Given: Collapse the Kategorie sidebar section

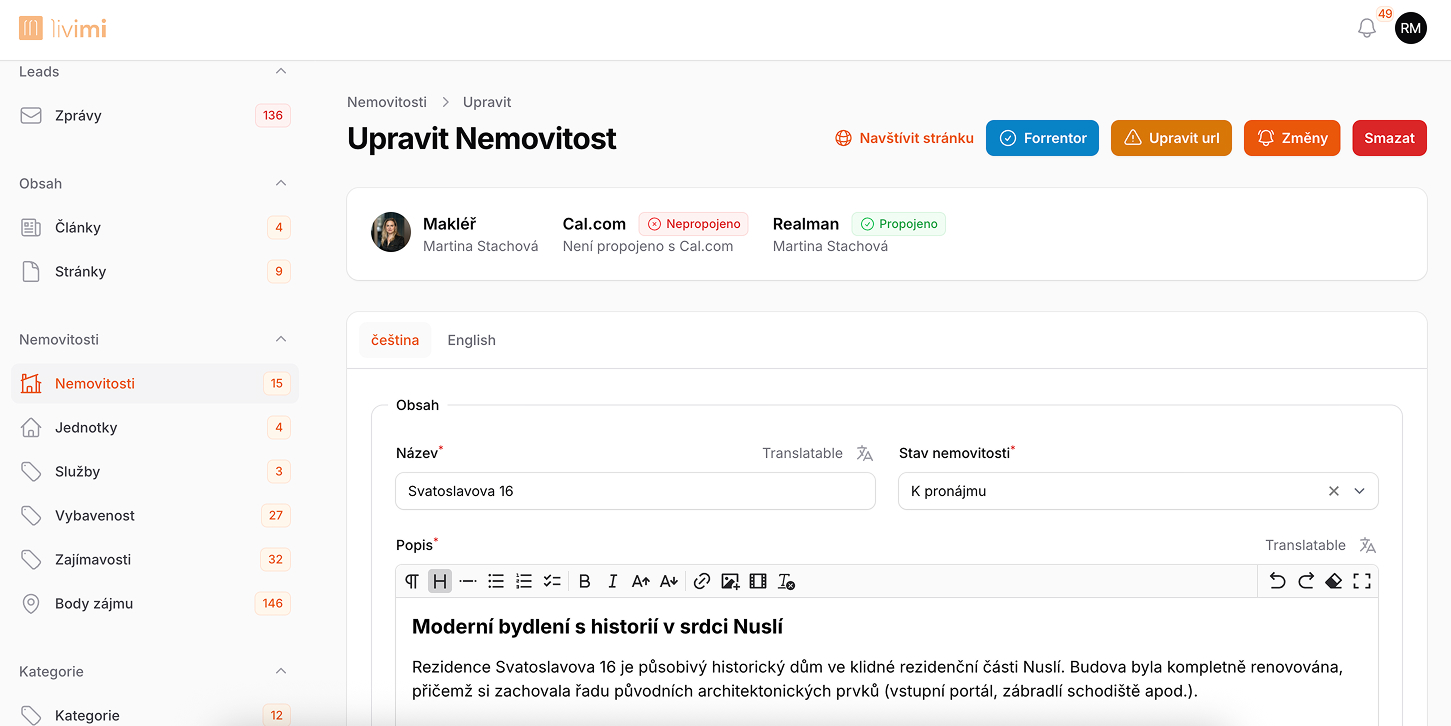Looking at the screenshot, I should 281,671.
